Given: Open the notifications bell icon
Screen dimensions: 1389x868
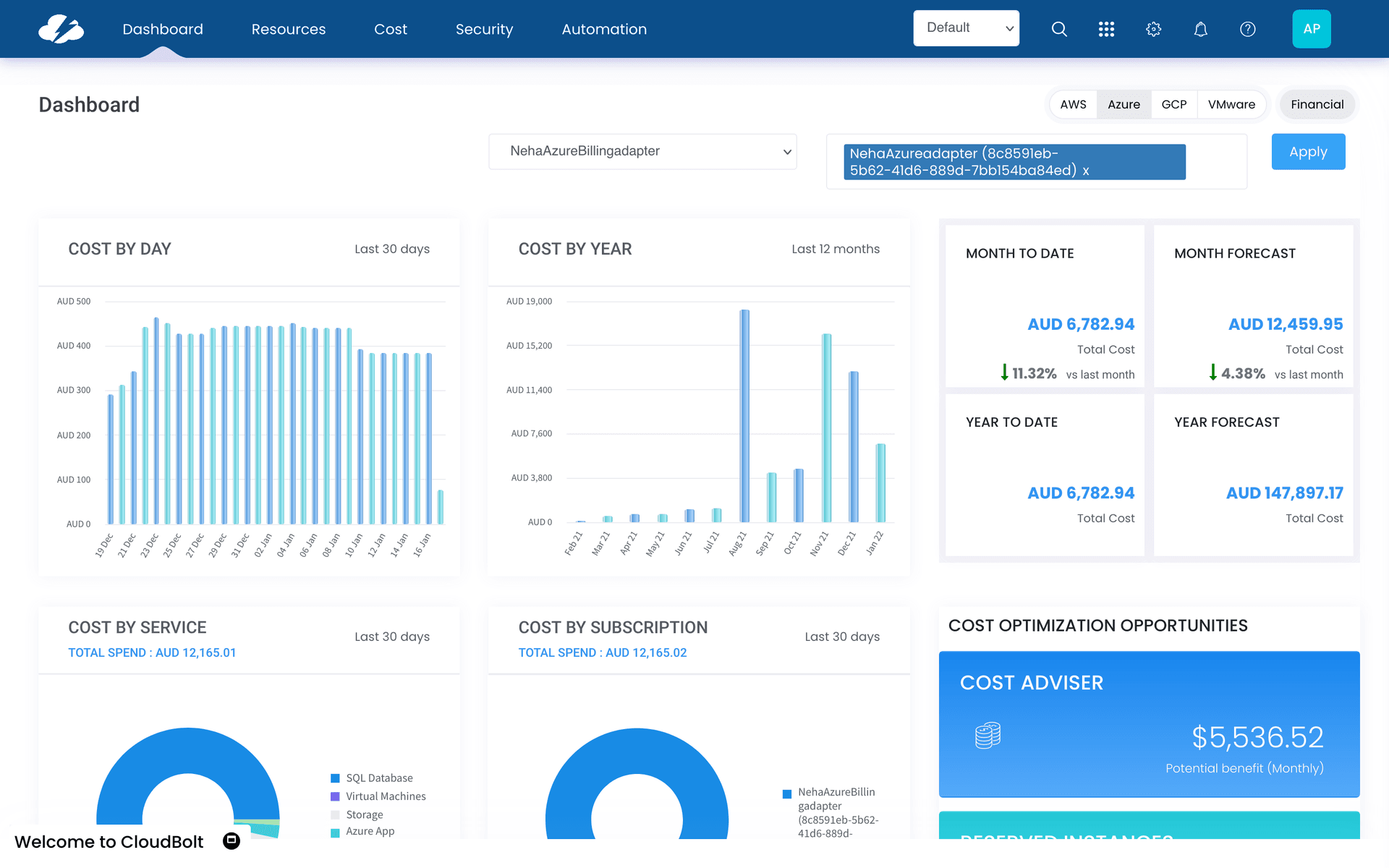Looking at the screenshot, I should click(x=1200, y=29).
